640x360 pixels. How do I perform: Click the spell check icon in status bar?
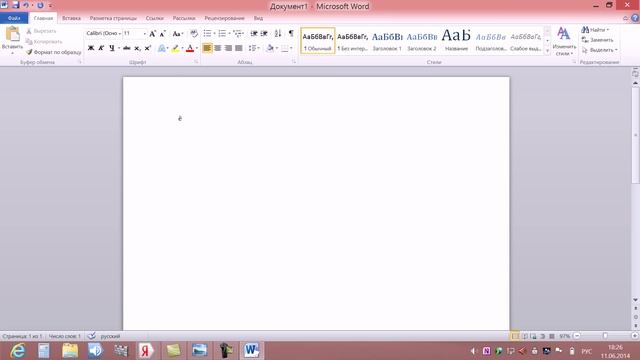click(92, 336)
